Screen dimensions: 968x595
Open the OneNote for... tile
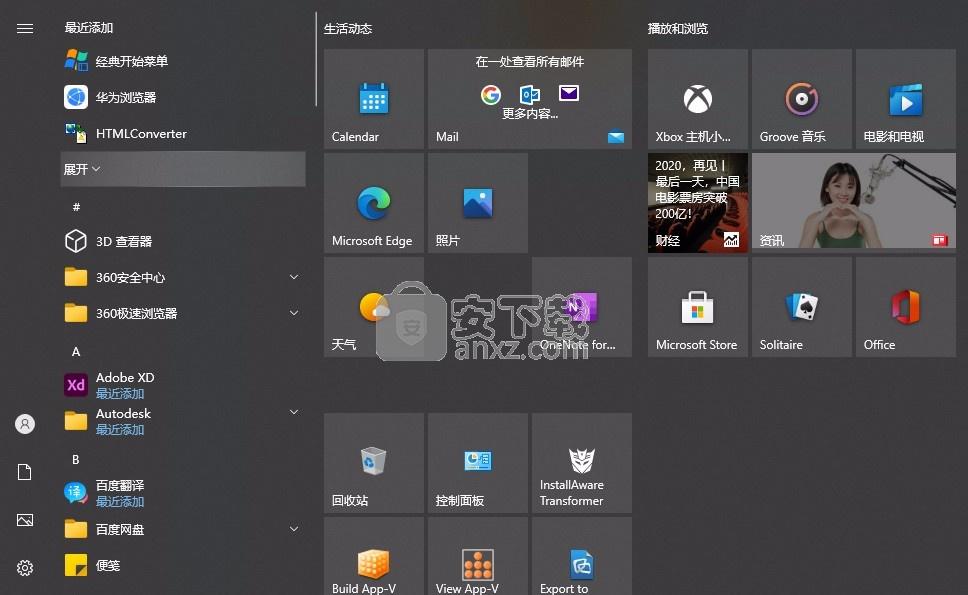coord(582,307)
